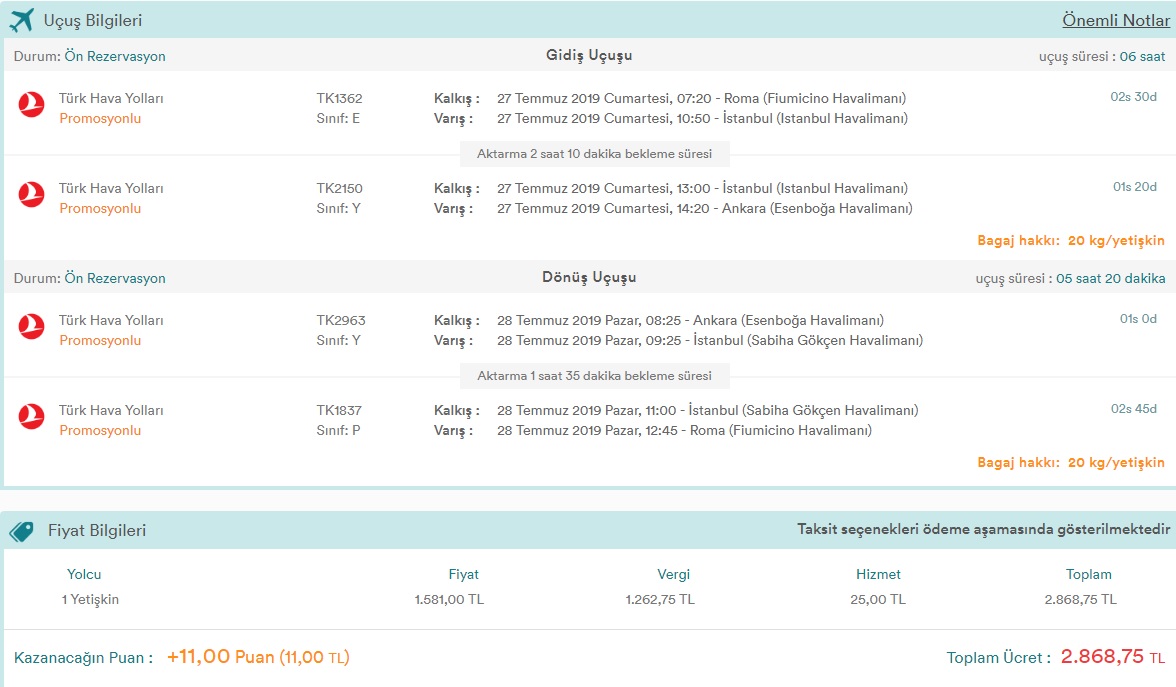This screenshot has height=687, width=1176.
Task: Click Promosyonlu label under TK2150 flight
Action: point(100,208)
